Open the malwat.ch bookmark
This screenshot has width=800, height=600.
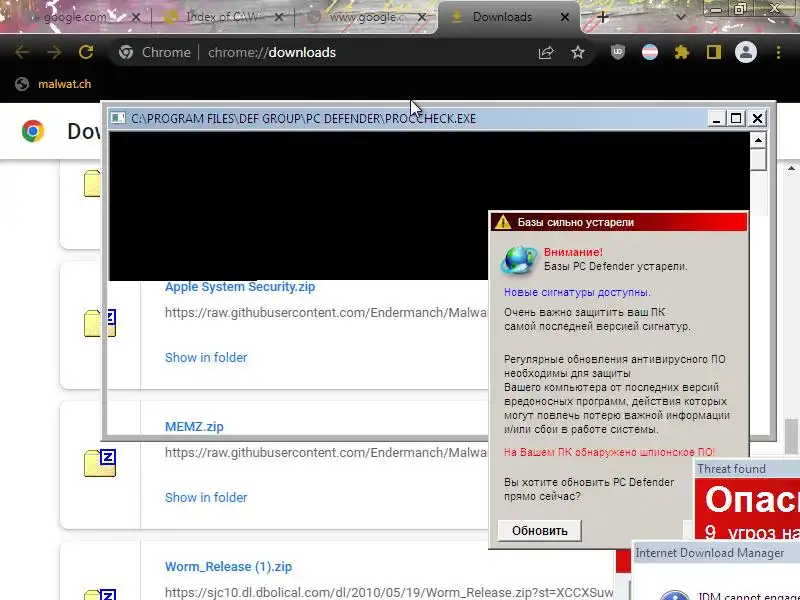[x=53, y=84]
